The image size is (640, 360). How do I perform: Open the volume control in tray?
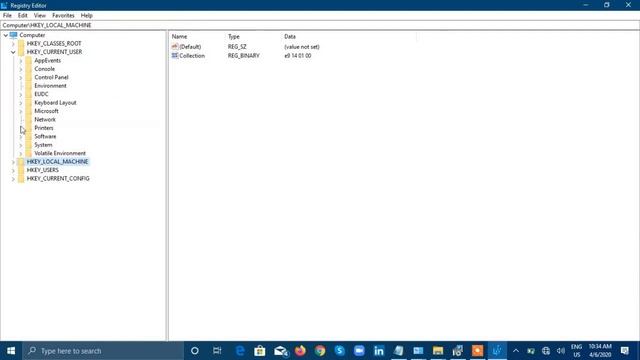[x=561, y=351]
